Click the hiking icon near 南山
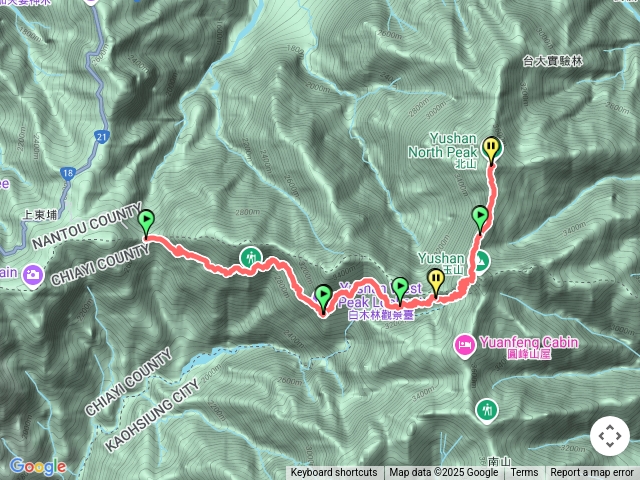 [487, 410]
